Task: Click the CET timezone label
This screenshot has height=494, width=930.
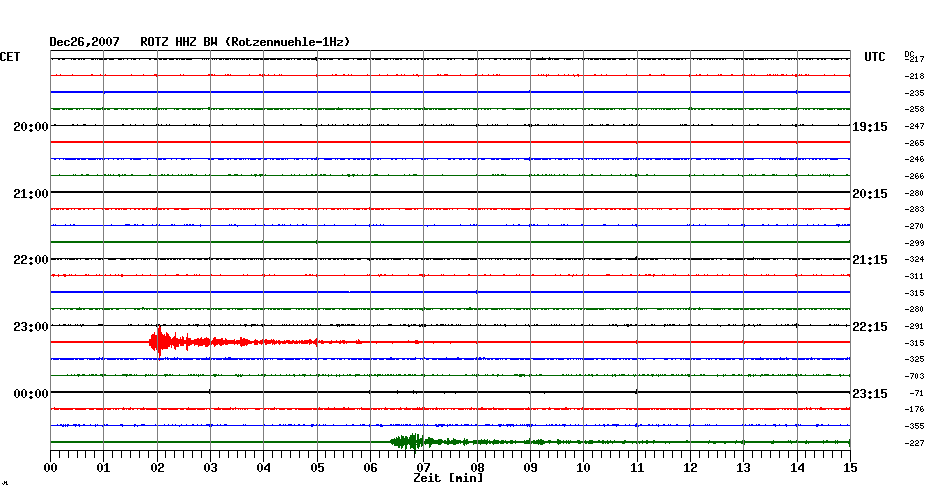Action: (x=10, y=57)
